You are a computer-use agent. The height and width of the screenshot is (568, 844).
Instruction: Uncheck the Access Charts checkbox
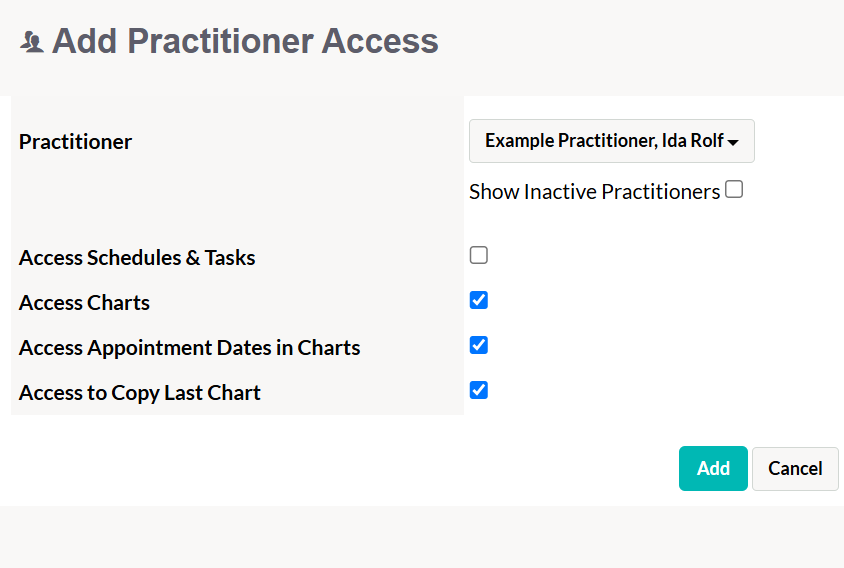[479, 300]
